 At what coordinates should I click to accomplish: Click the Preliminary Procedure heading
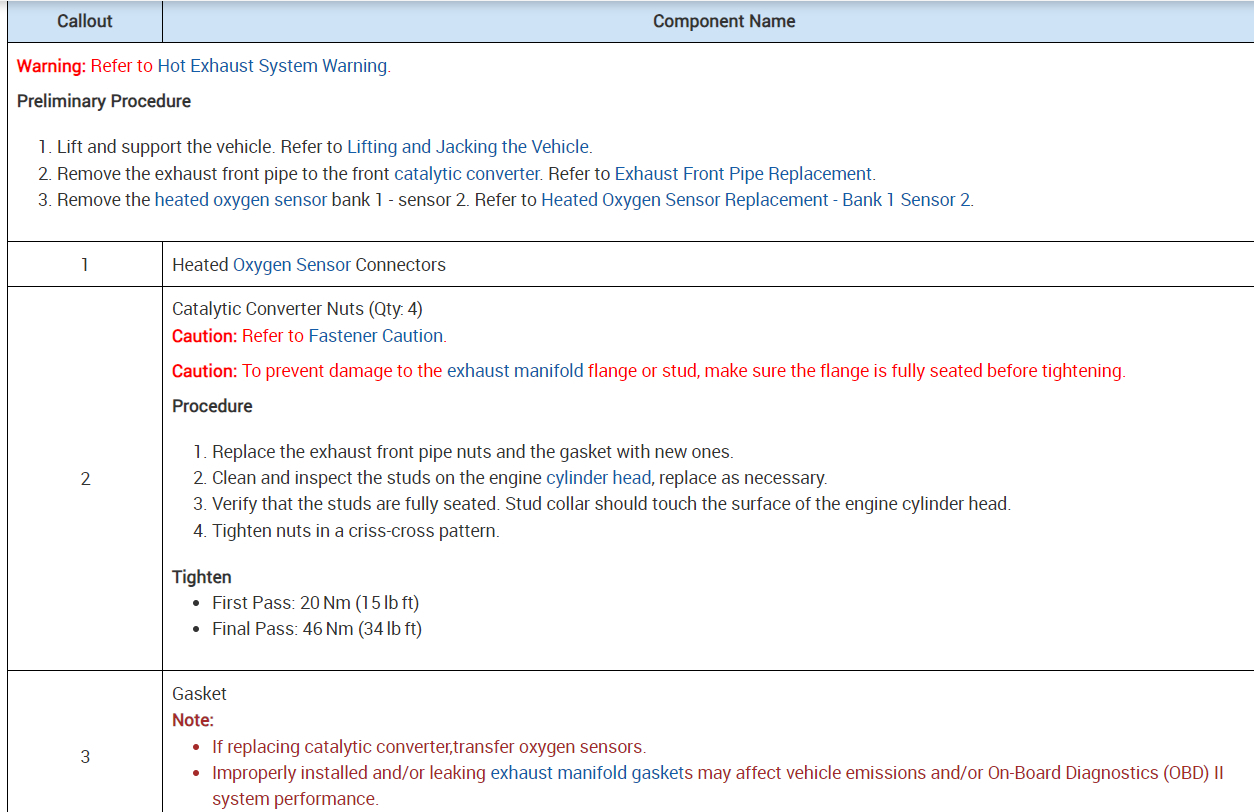tap(104, 101)
